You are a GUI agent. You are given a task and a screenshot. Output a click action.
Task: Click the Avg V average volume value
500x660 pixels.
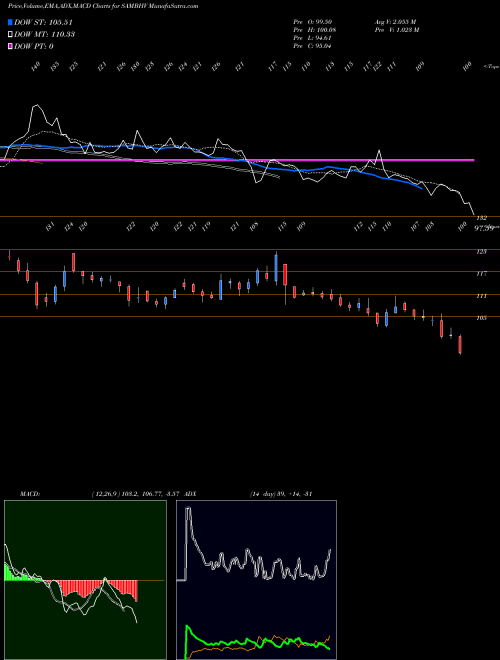[x=395, y=22]
